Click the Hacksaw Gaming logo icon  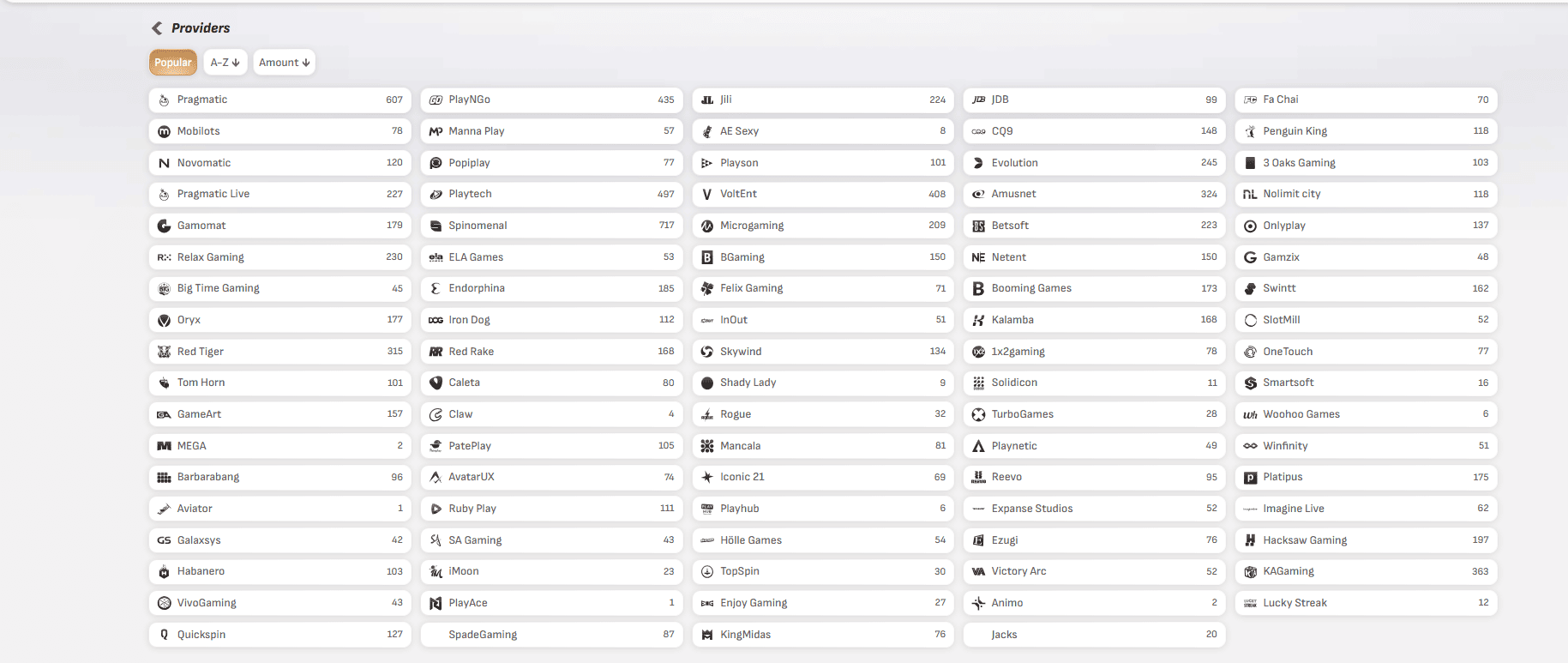(x=1250, y=540)
